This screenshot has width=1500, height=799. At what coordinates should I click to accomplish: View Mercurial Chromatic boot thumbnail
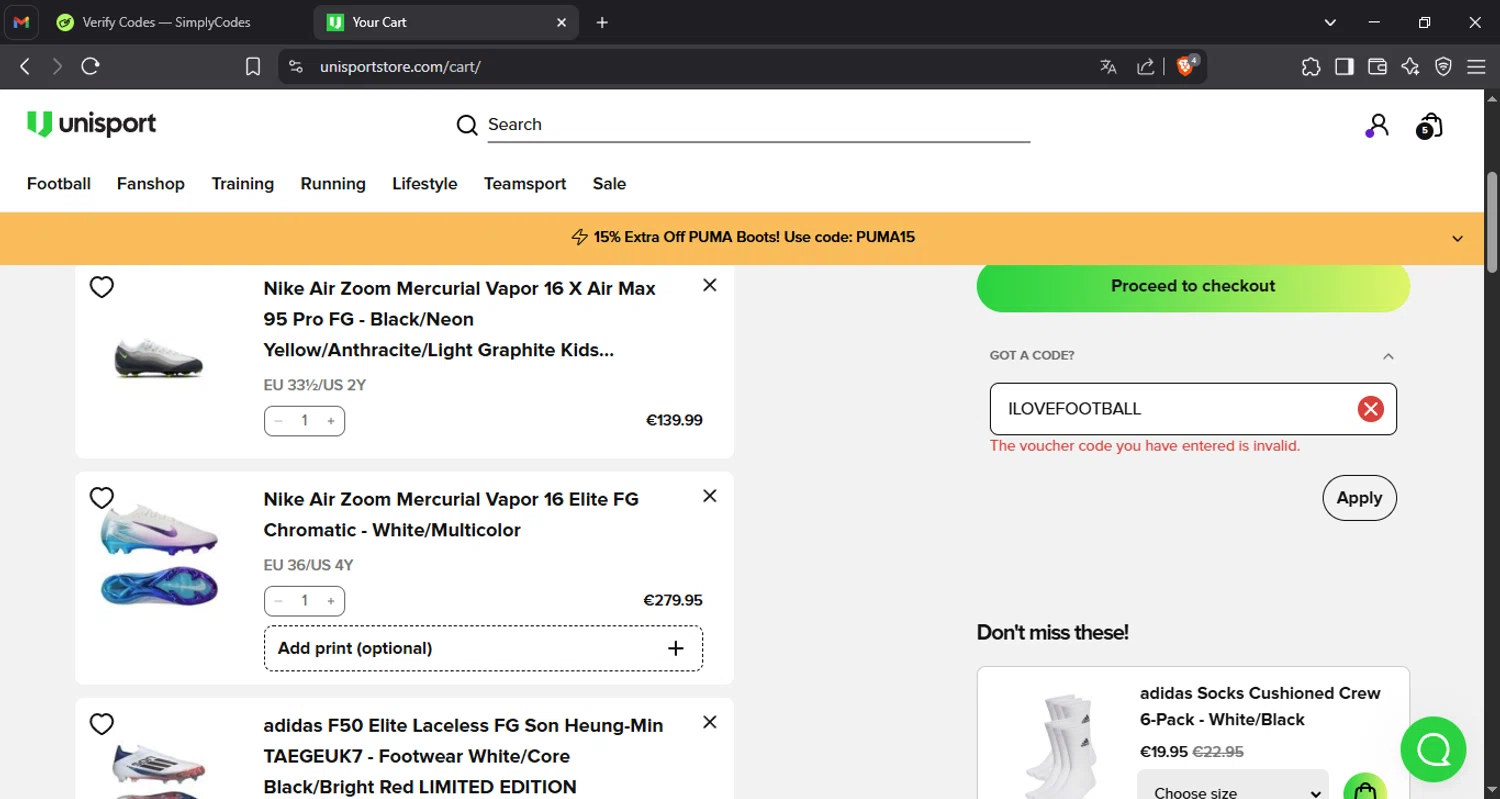pyautogui.click(x=159, y=556)
